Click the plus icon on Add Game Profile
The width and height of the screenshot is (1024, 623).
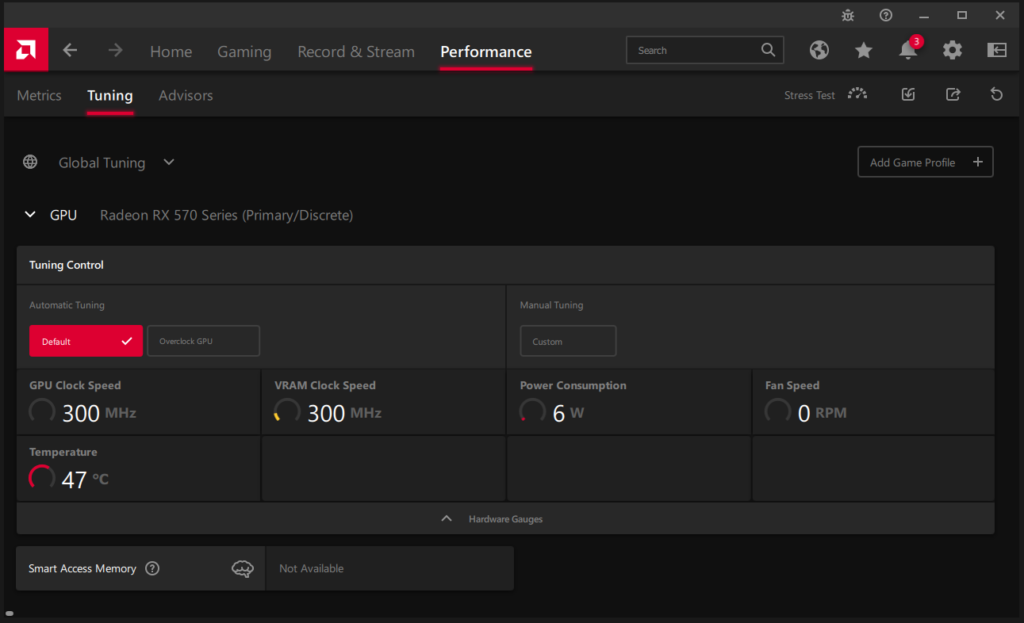978,162
